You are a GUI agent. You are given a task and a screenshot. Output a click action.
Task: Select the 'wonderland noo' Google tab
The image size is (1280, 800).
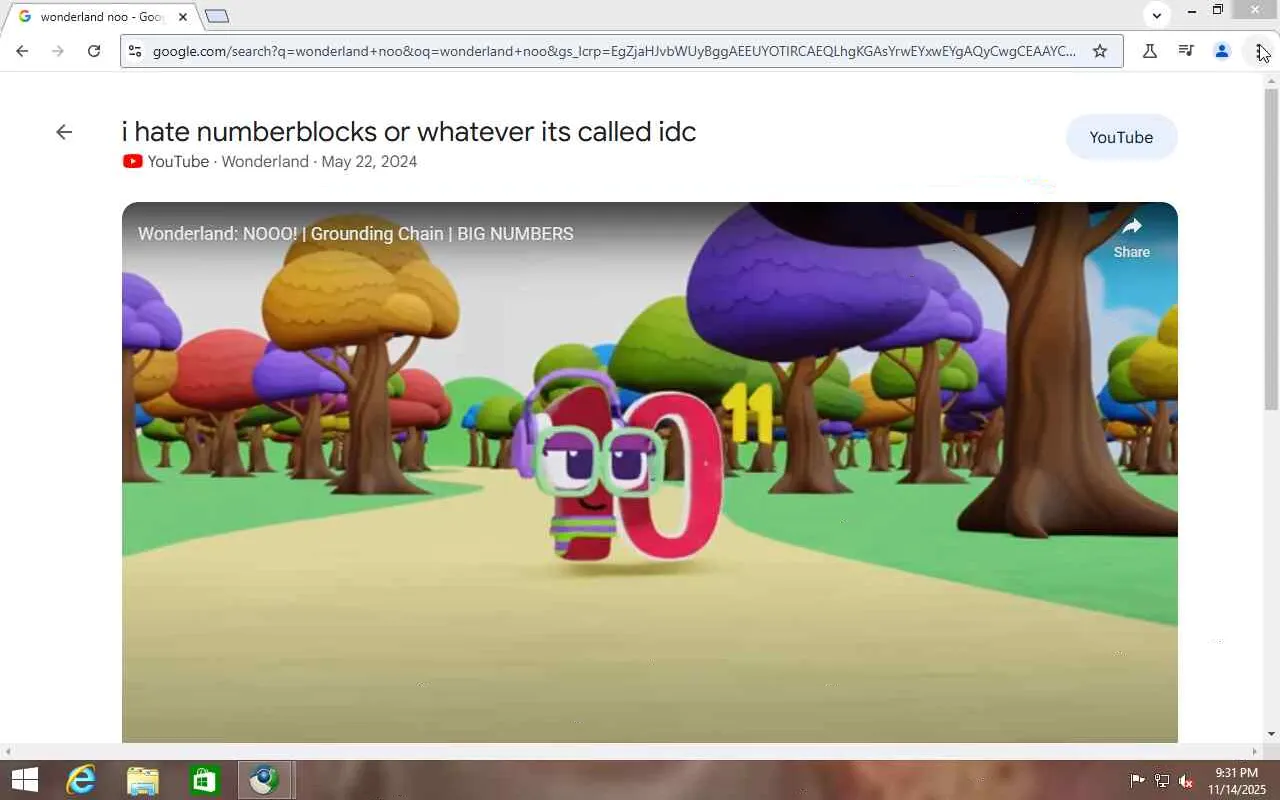click(100, 17)
